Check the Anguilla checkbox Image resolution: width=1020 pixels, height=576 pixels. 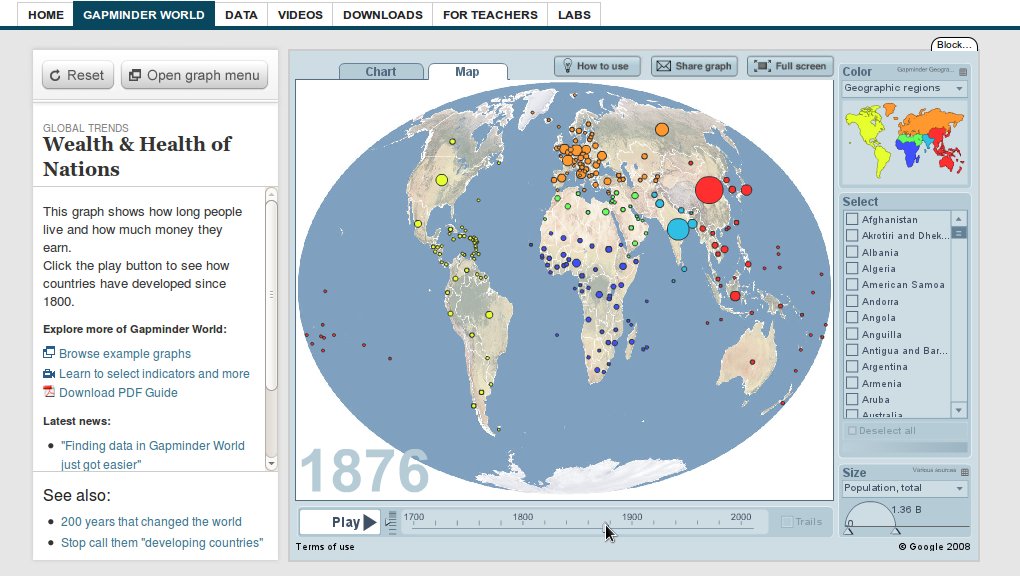[852, 334]
